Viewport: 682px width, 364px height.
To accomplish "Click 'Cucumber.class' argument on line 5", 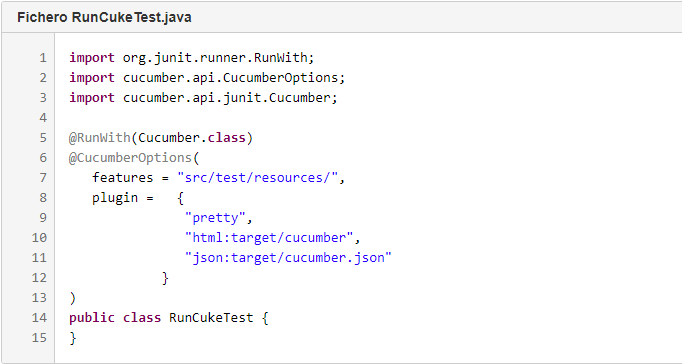I will (x=191, y=137).
